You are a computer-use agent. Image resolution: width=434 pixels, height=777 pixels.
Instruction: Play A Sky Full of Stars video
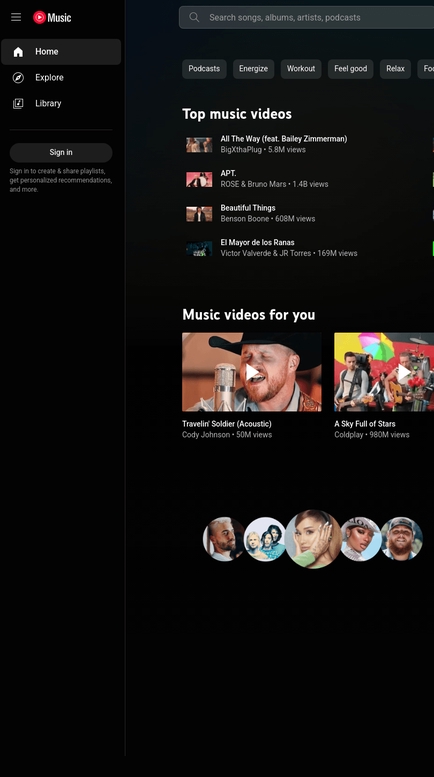(384, 372)
